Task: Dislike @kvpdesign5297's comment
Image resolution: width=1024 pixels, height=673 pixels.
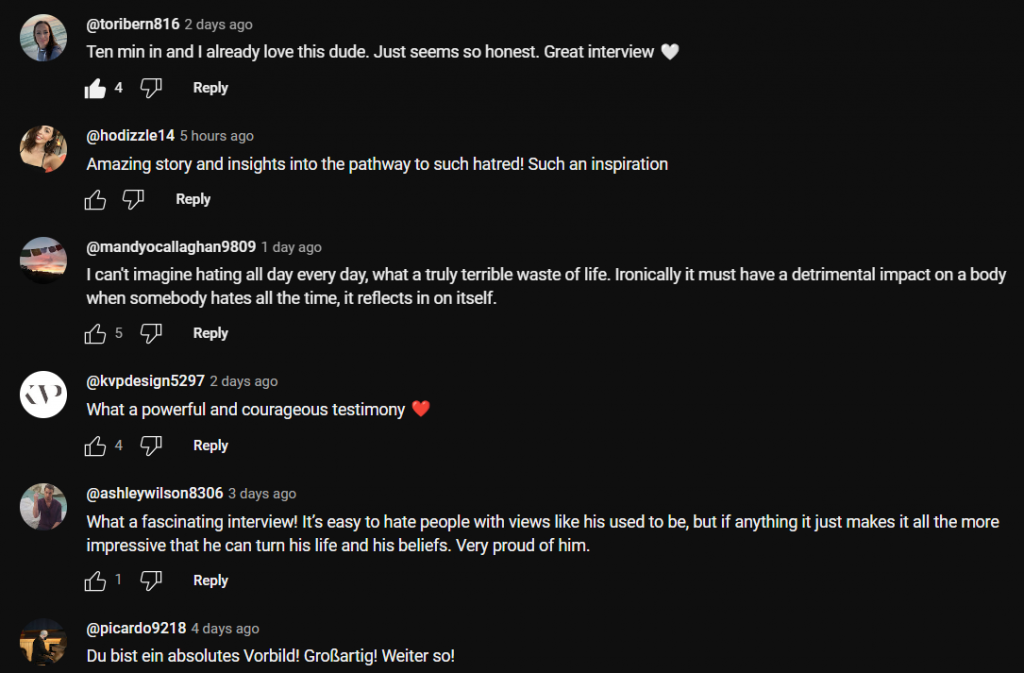Action: 151,446
